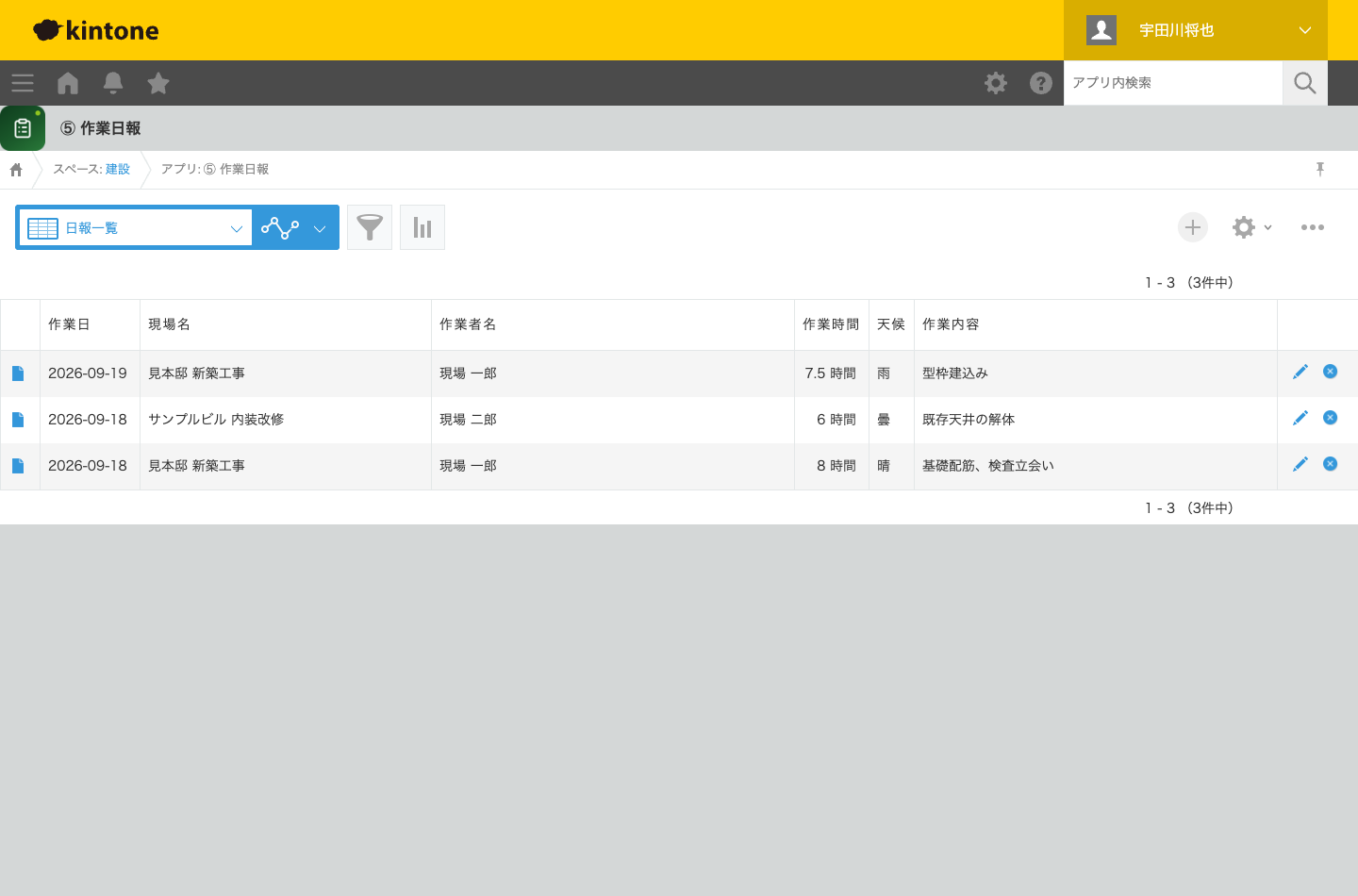The image size is (1358, 896).
Task: Open details of サンプルビル 内装改修 record
Action: coord(18,420)
